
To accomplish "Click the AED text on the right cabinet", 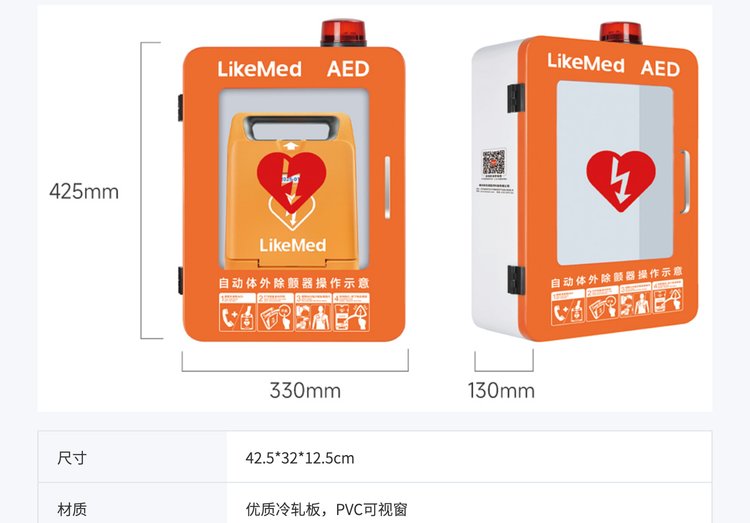I will coord(660,68).
